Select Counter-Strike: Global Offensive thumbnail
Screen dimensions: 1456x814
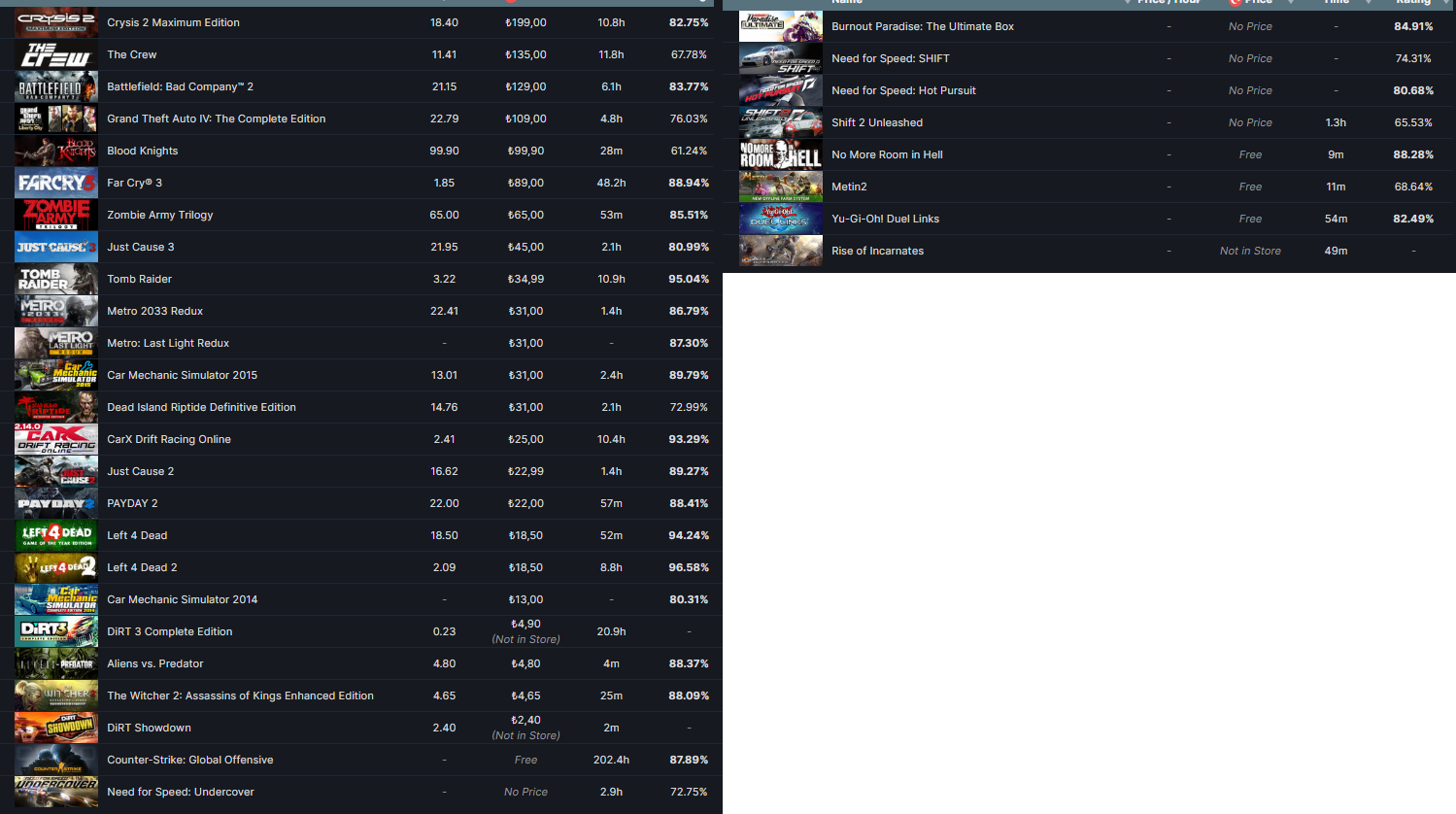pyautogui.click(x=56, y=760)
